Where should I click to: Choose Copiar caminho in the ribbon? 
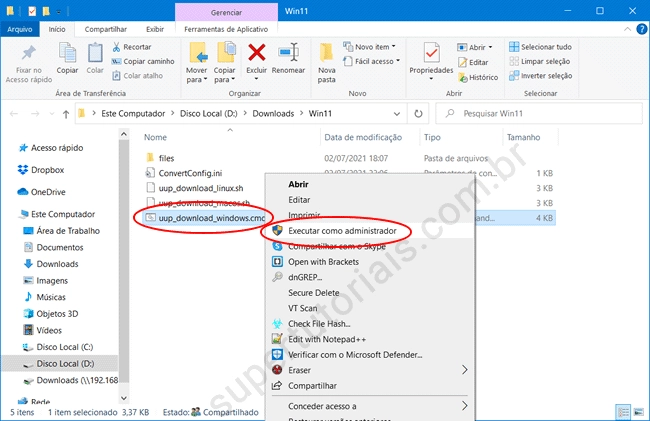[143, 61]
